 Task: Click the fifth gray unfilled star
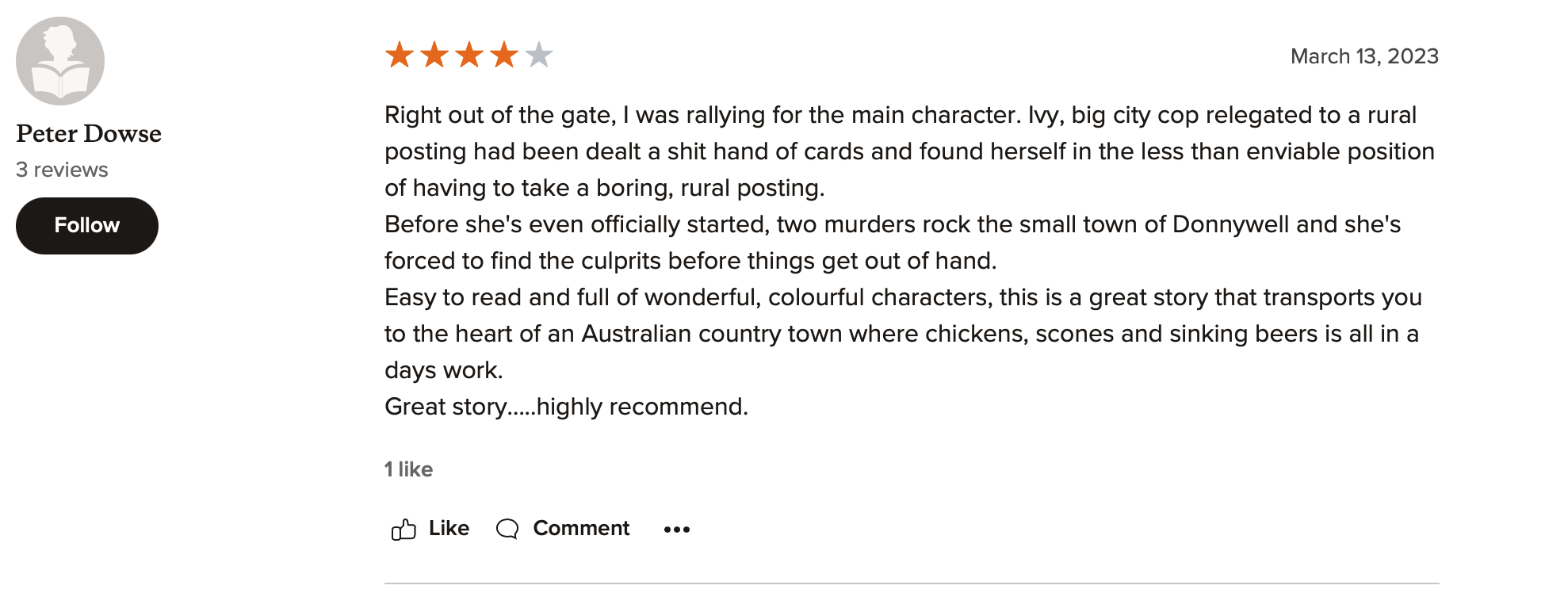[539, 55]
